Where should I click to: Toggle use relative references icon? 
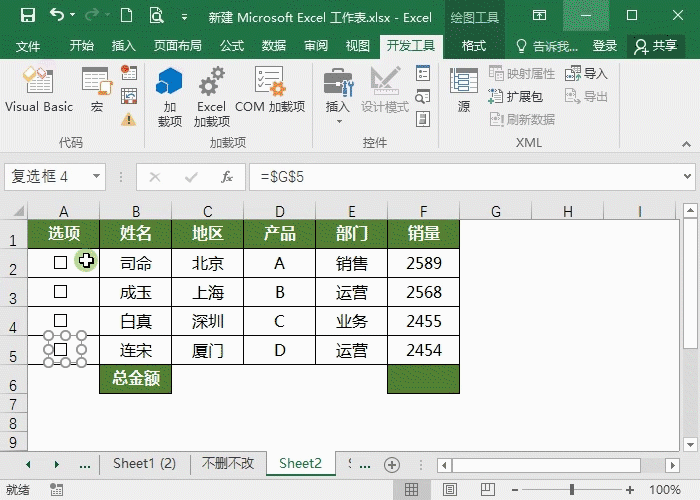coord(129,96)
